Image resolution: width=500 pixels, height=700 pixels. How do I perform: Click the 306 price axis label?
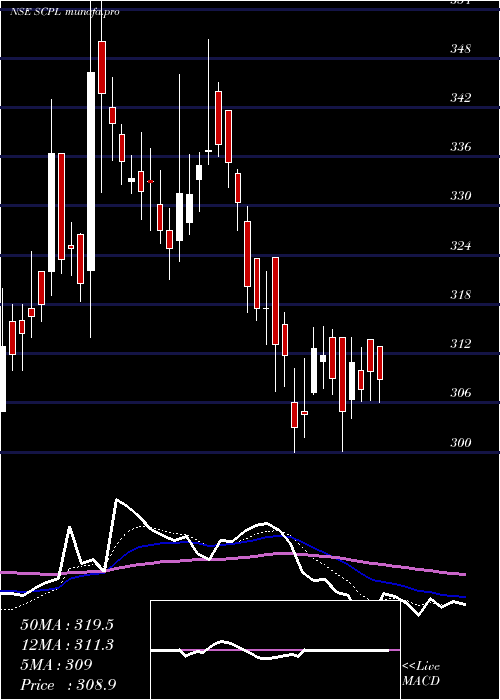click(460, 393)
